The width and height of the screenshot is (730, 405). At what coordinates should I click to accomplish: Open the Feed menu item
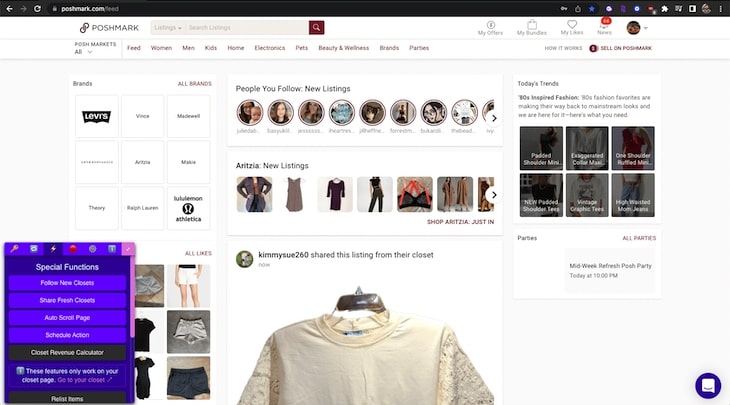coord(134,48)
